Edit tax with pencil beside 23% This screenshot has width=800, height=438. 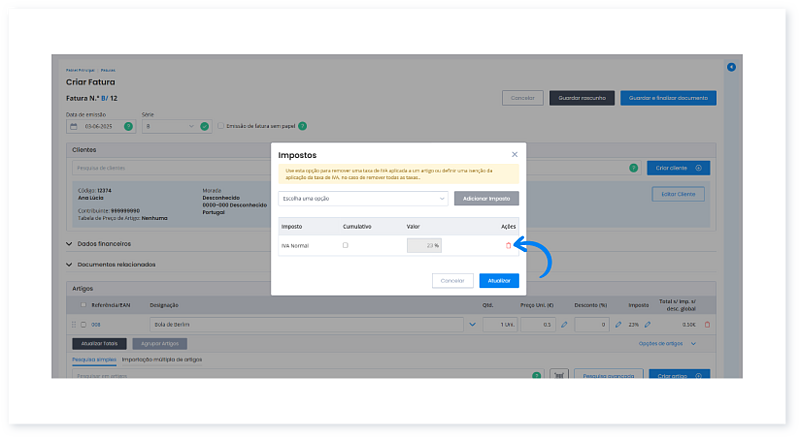646,324
